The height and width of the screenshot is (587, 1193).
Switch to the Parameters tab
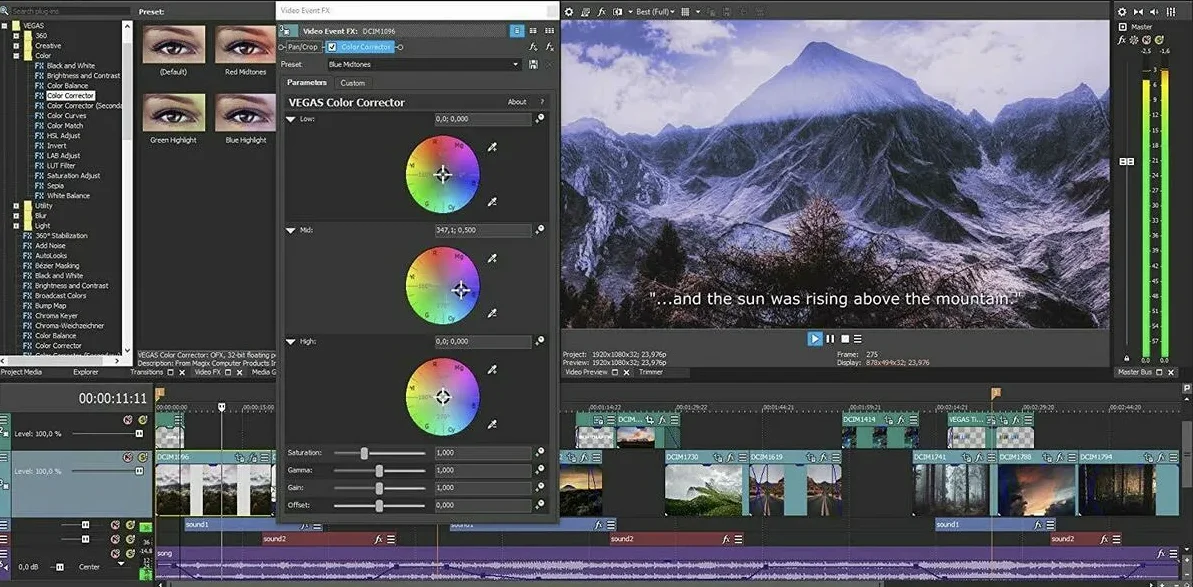coord(307,83)
